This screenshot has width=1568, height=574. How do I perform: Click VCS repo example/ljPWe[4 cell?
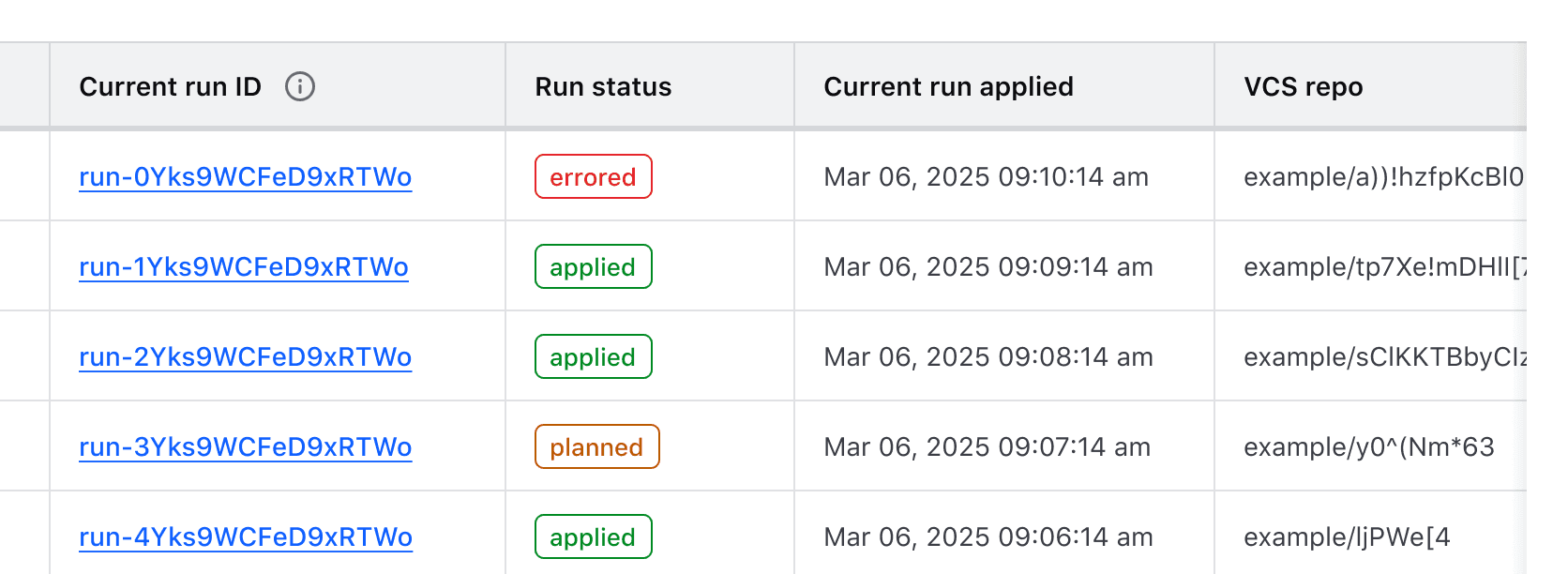[1347, 537]
